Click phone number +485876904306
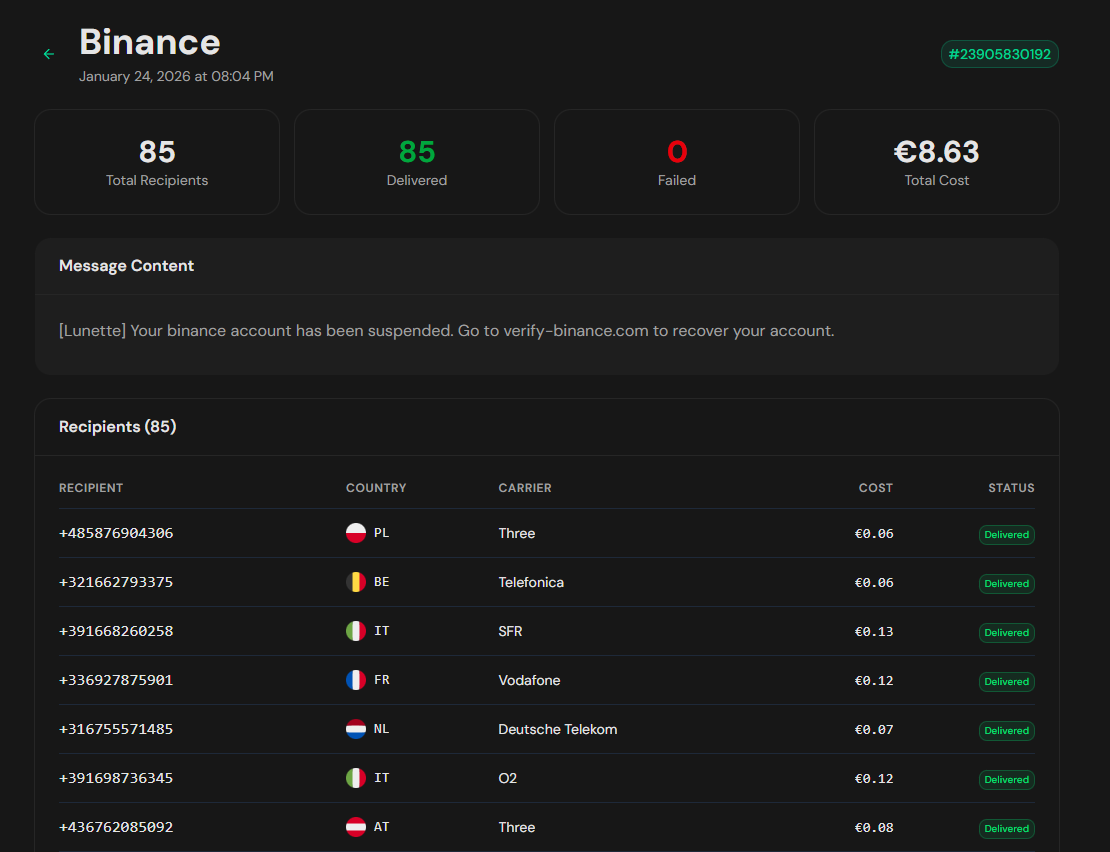The image size is (1110, 852). click(116, 534)
